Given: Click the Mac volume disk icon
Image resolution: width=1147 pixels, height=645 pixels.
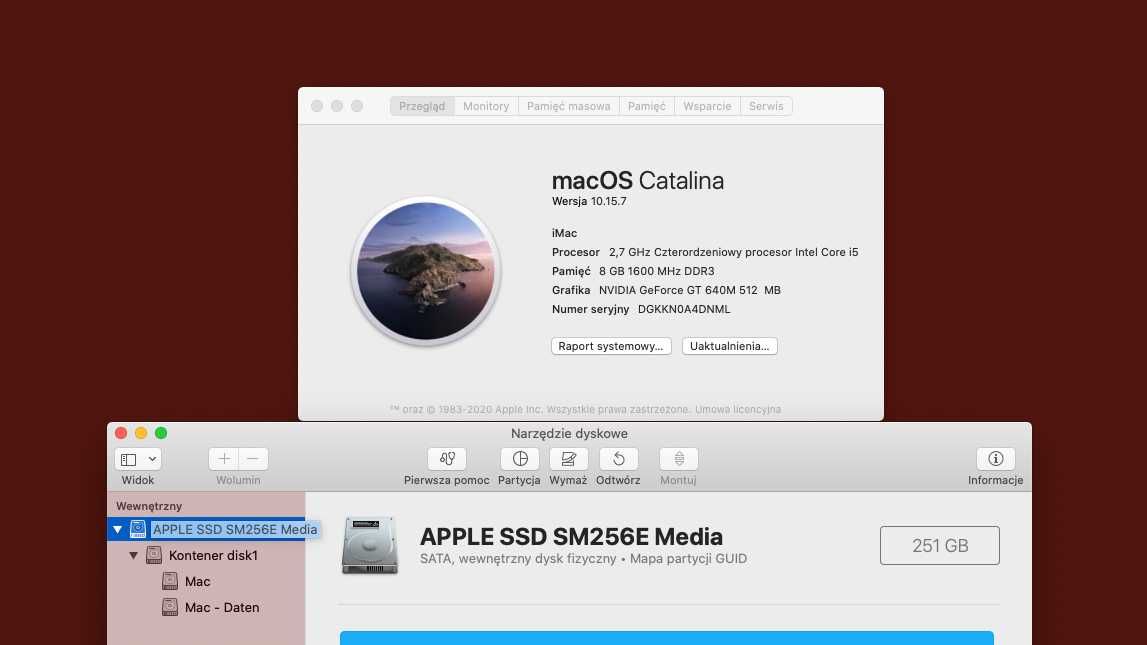Looking at the screenshot, I should click(170, 581).
